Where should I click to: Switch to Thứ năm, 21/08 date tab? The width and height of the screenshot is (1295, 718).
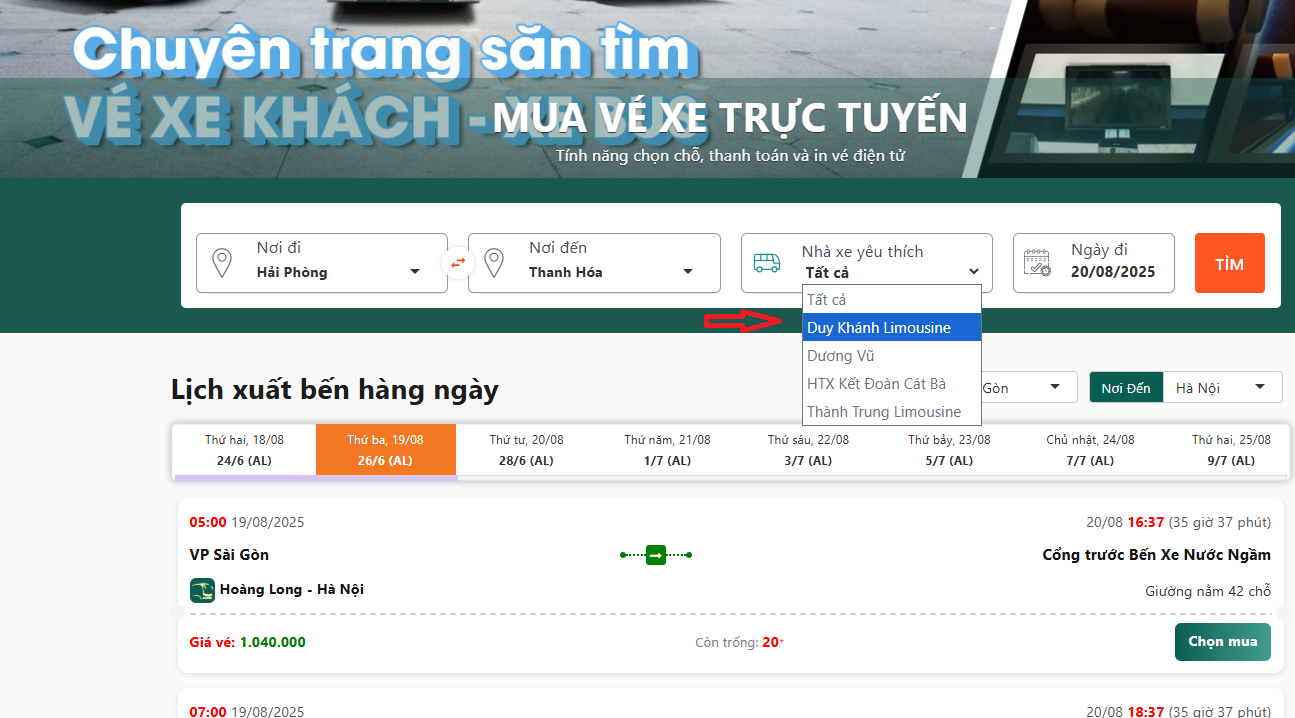(x=667, y=450)
